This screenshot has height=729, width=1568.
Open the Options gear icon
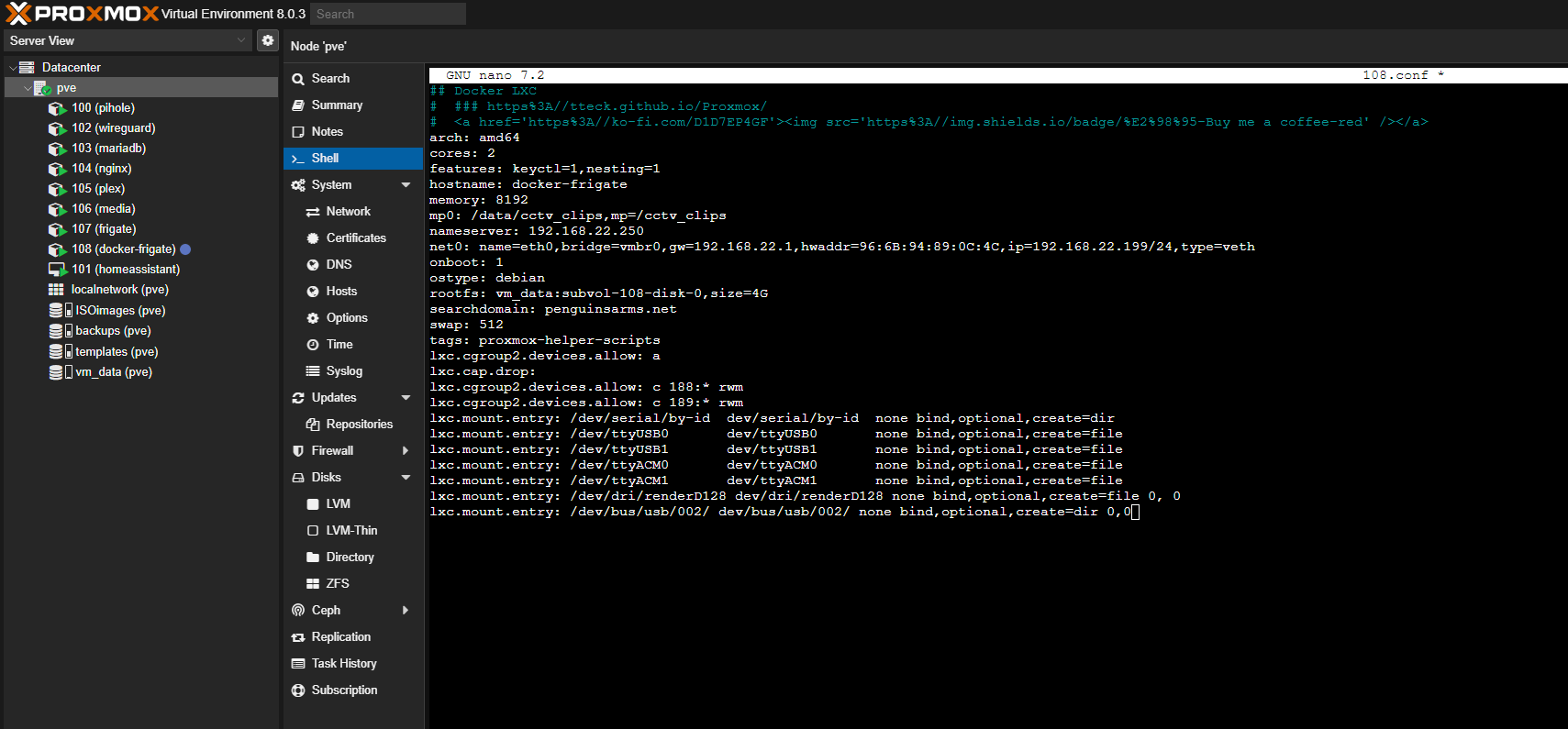(313, 318)
